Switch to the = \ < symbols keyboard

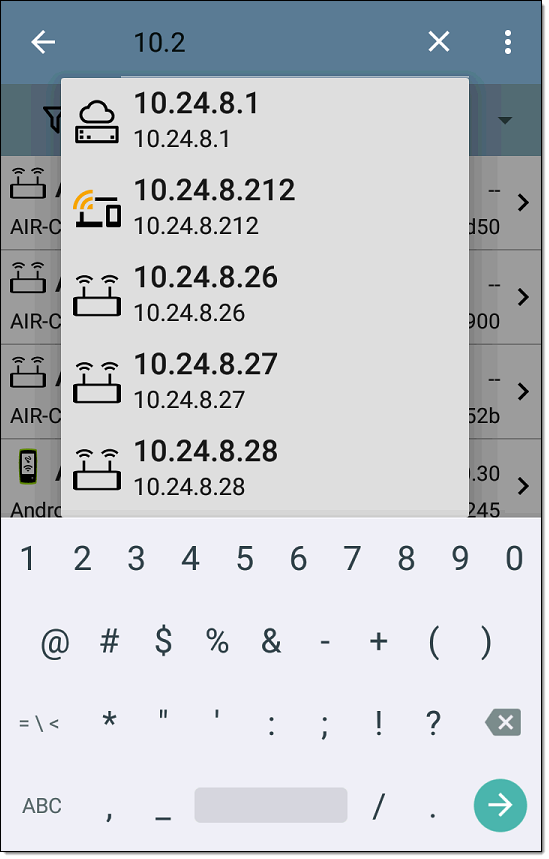pyautogui.click(x=39, y=724)
